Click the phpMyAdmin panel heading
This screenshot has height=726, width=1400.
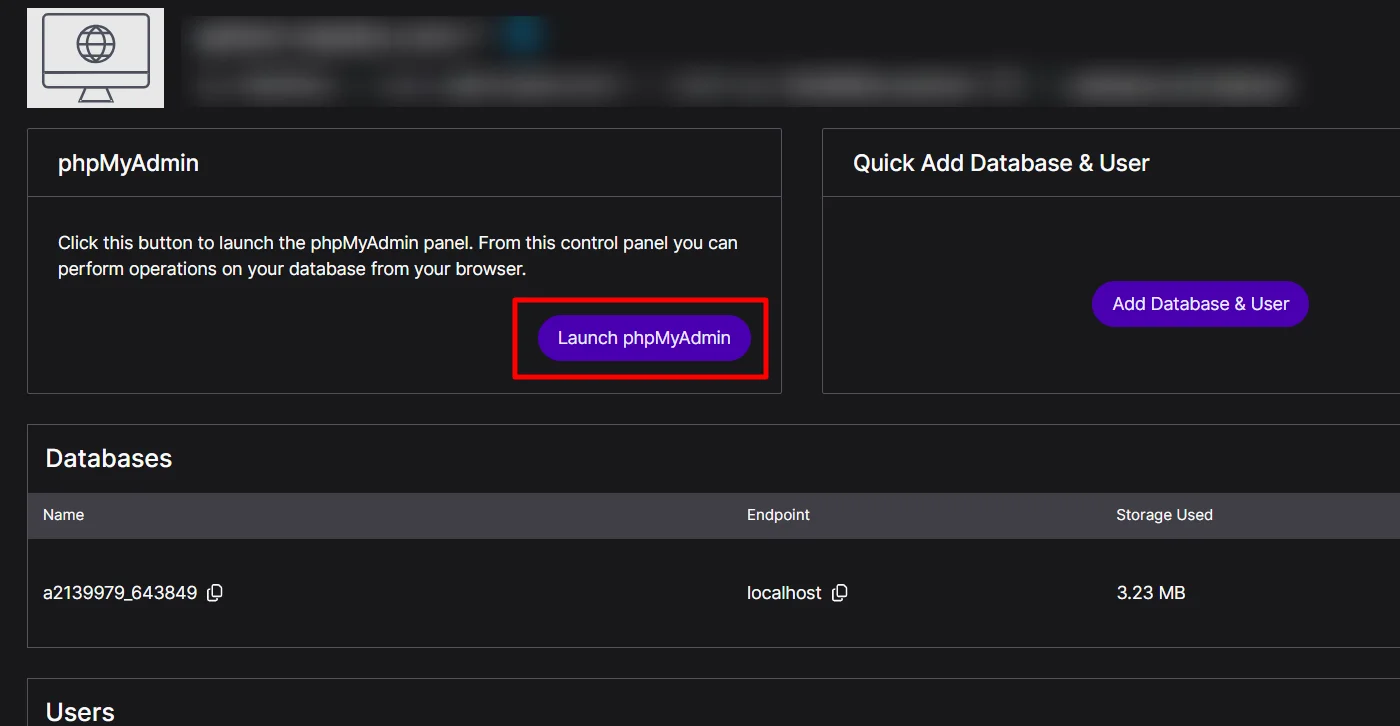coord(128,163)
